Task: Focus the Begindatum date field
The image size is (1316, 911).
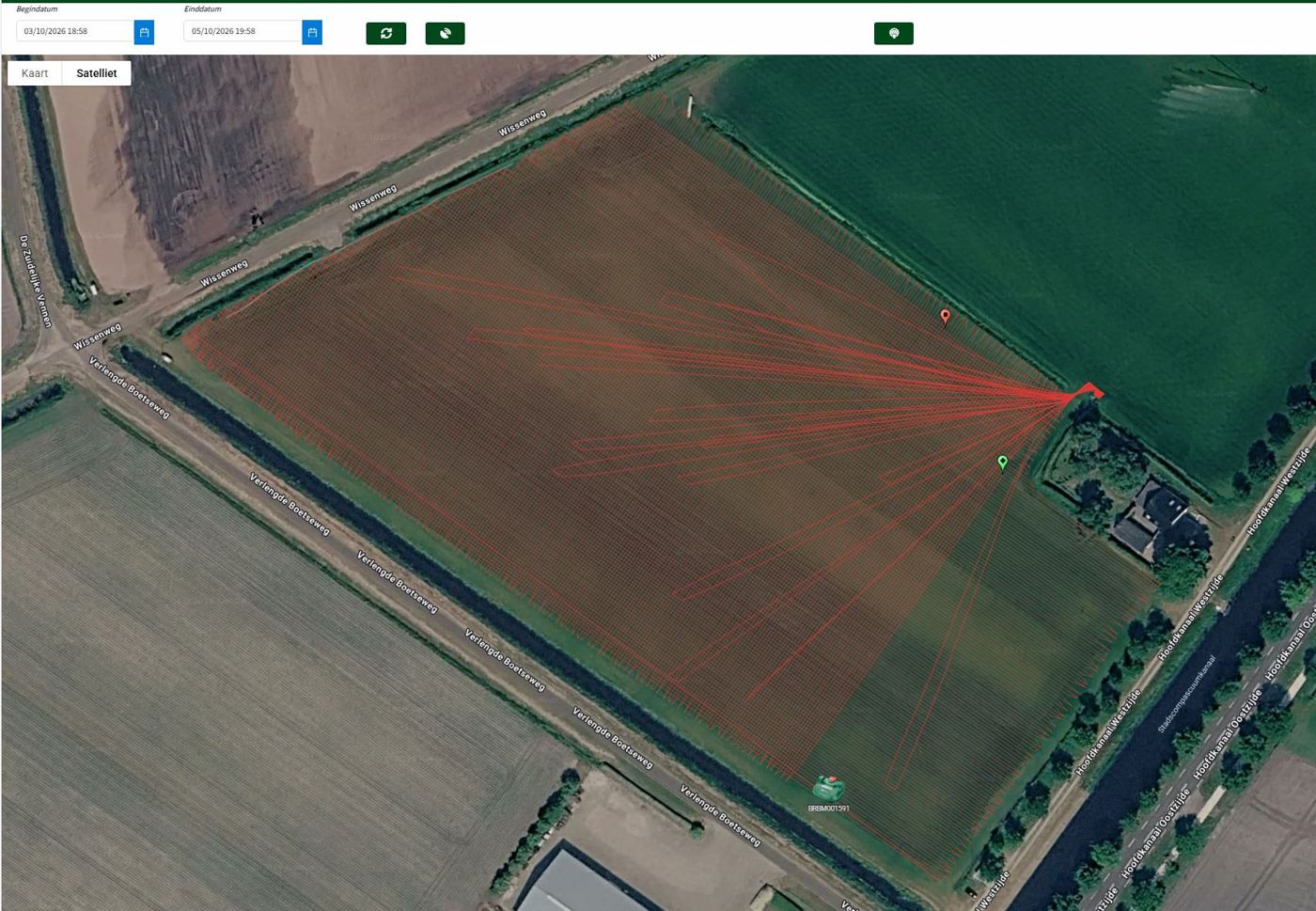Action: 75,32
